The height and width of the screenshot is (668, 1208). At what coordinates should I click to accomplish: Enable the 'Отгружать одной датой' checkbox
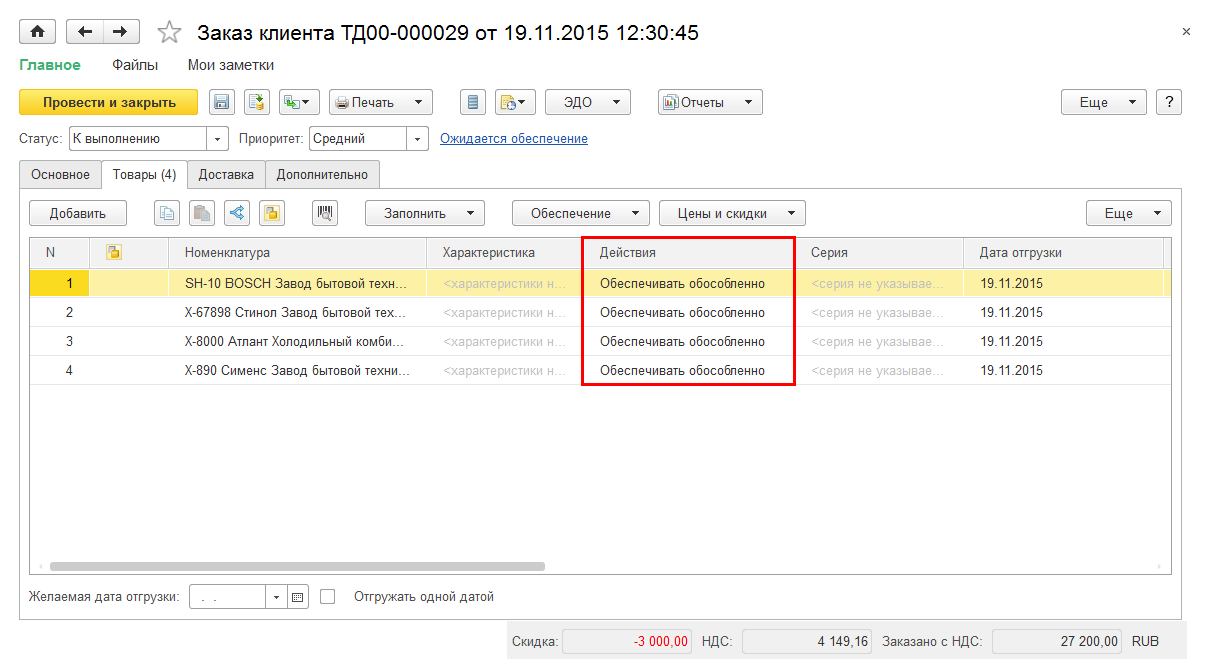pyautogui.click(x=328, y=597)
